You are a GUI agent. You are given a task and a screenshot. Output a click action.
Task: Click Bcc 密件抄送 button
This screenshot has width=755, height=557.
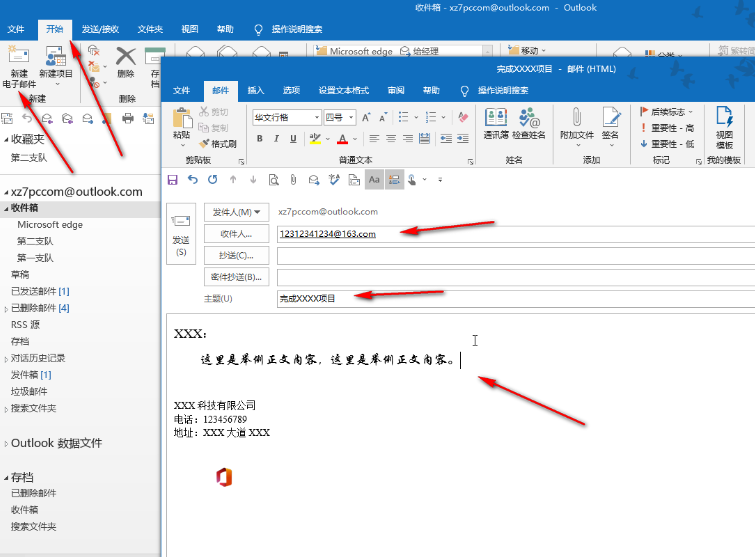(x=236, y=277)
